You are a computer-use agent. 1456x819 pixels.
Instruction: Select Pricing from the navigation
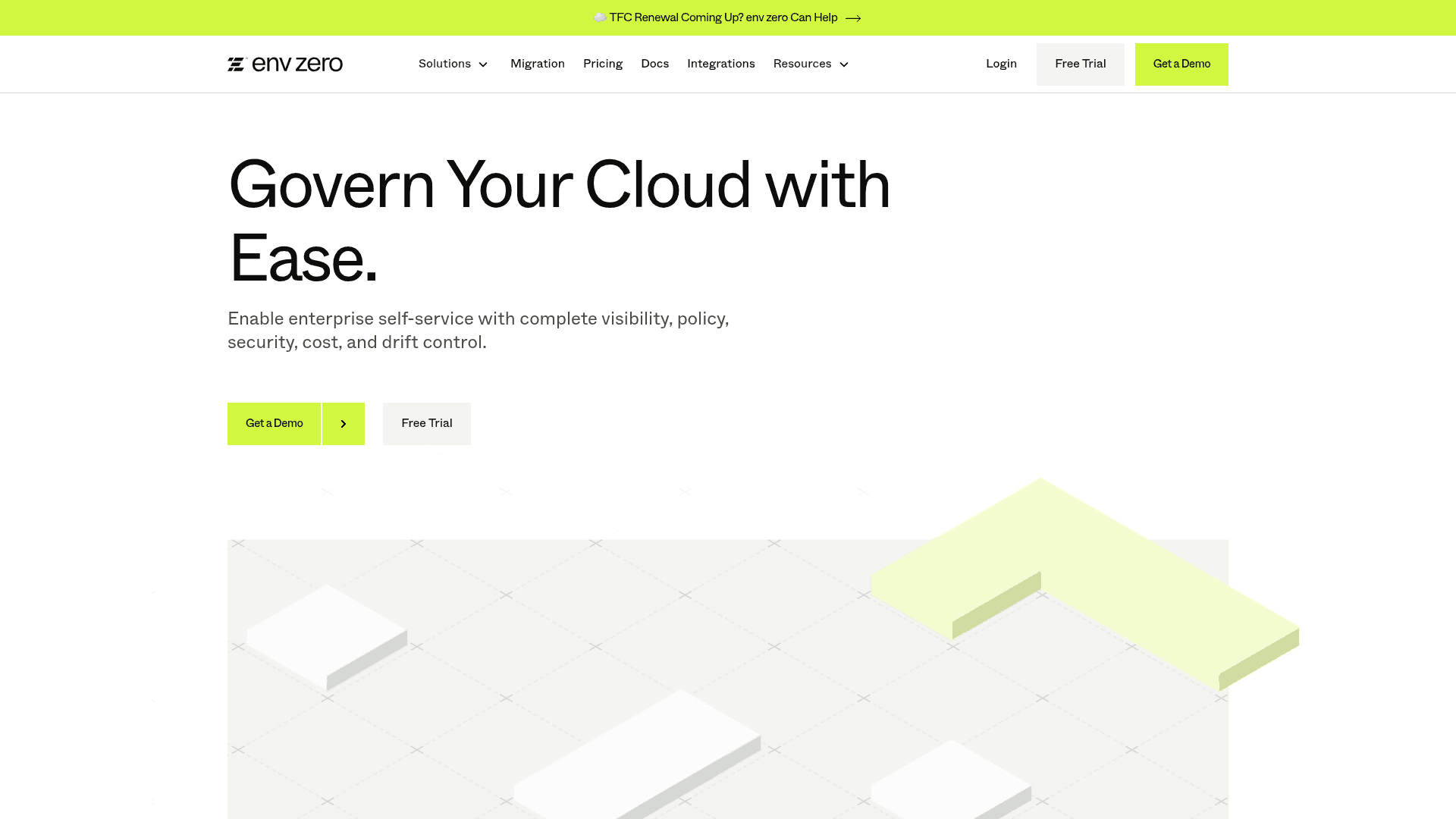(x=603, y=64)
